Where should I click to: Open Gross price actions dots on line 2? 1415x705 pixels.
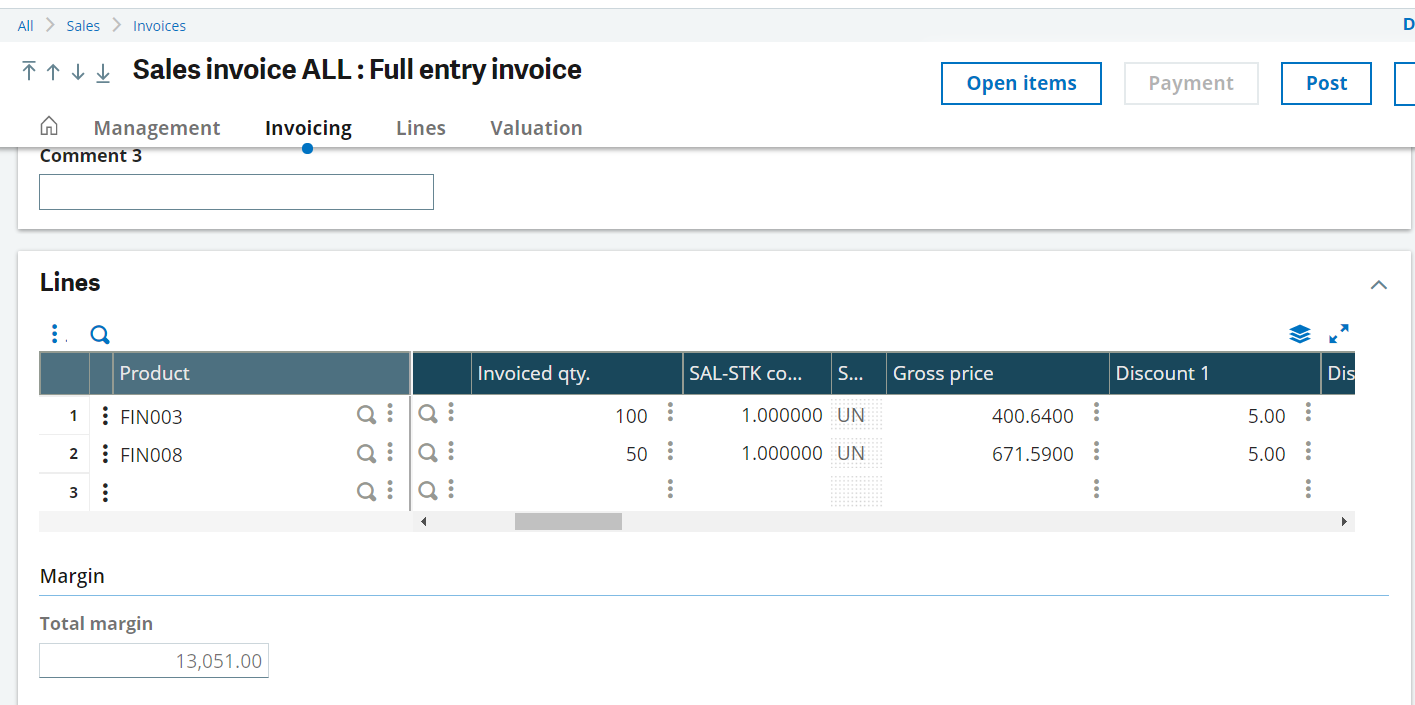pyautogui.click(x=1097, y=451)
